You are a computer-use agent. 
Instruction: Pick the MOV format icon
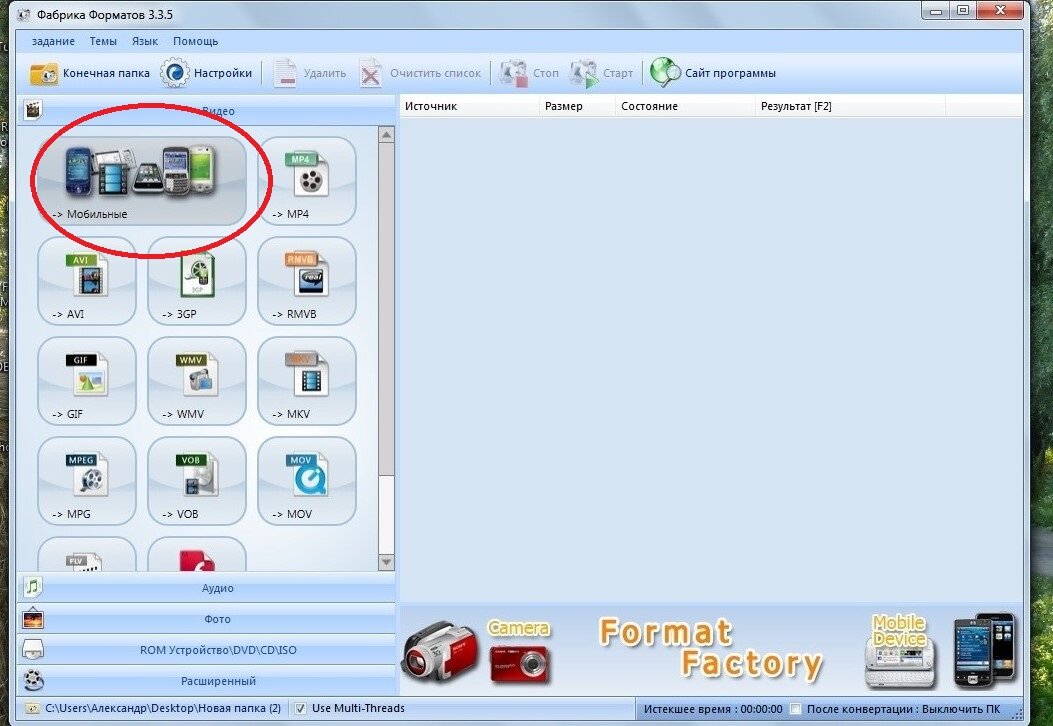[307, 481]
